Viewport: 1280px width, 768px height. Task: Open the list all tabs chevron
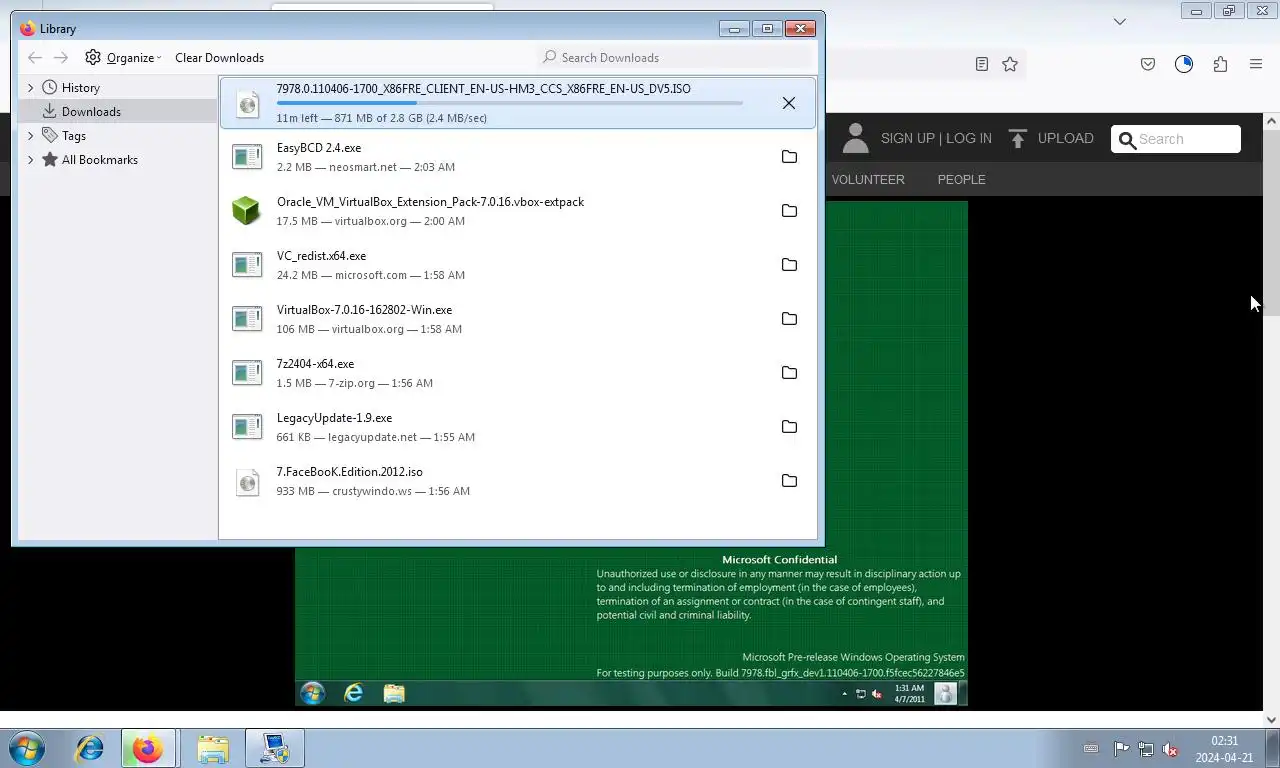1120,21
